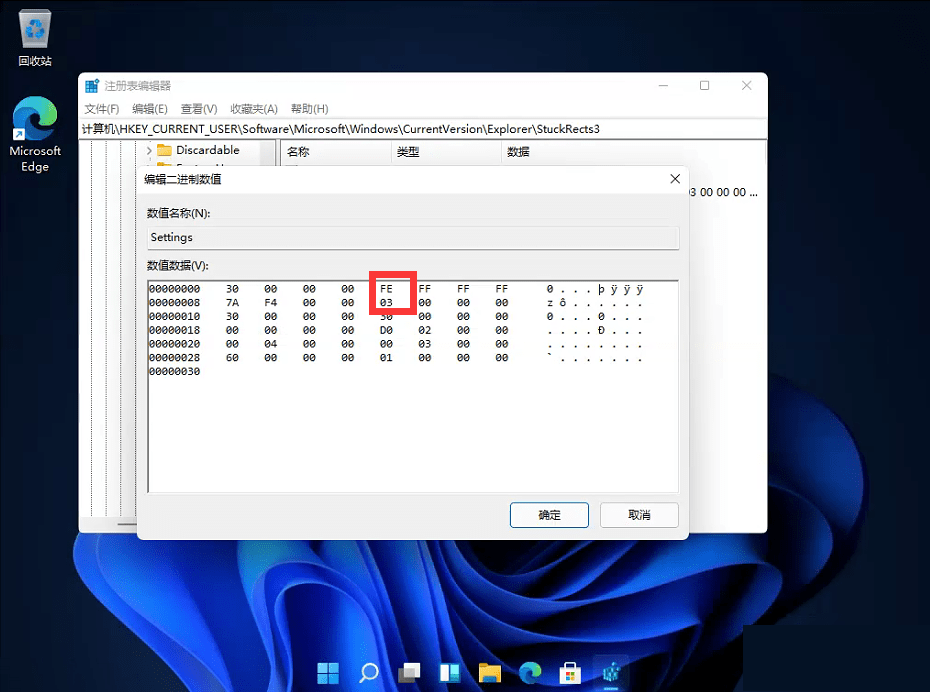The image size is (930, 692).
Task: Open Task View in the taskbar
Action: coord(409,672)
